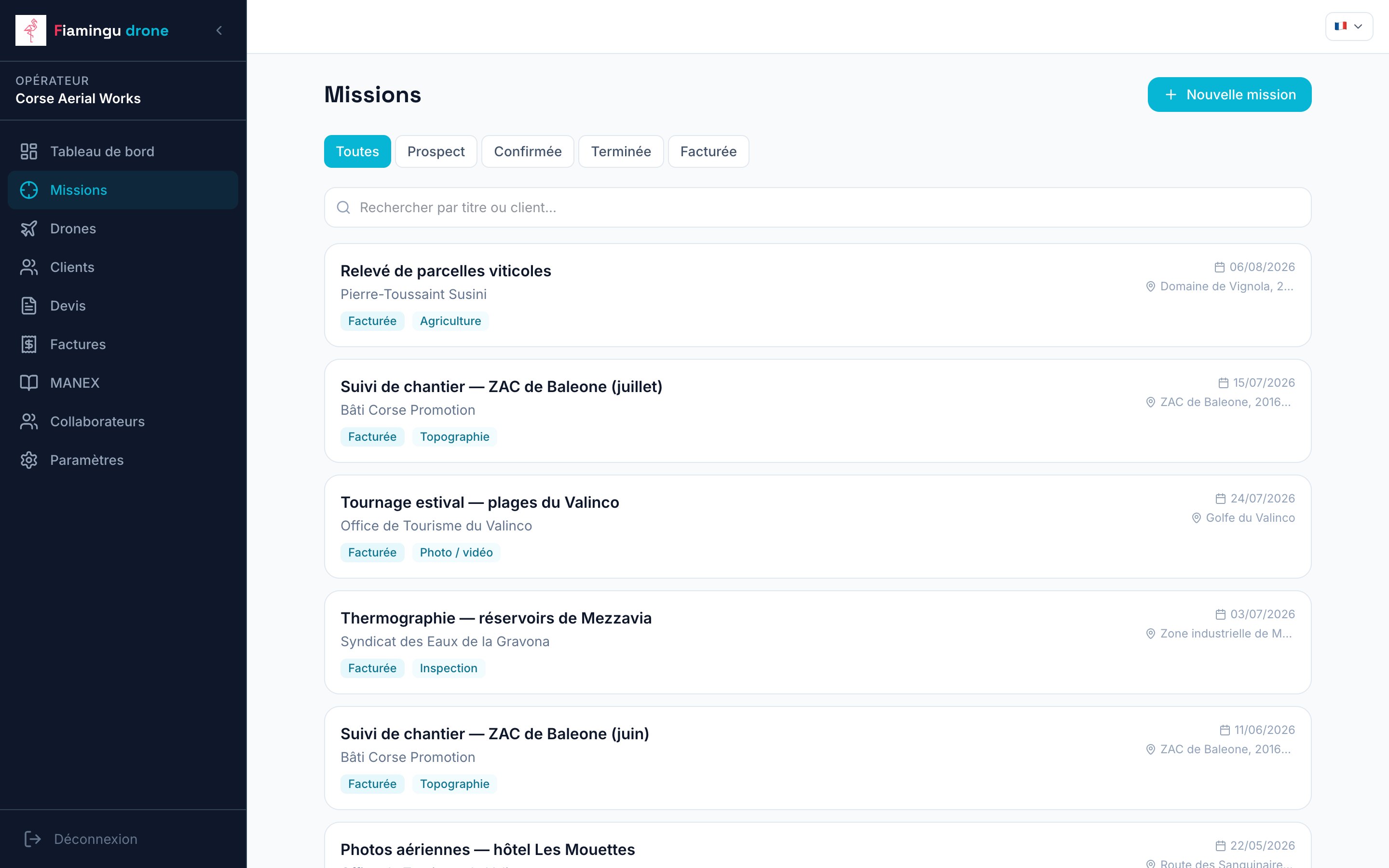
Task: Click the Fiamingu flamingo logo
Action: pyautogui.click(x=30, y=30)
